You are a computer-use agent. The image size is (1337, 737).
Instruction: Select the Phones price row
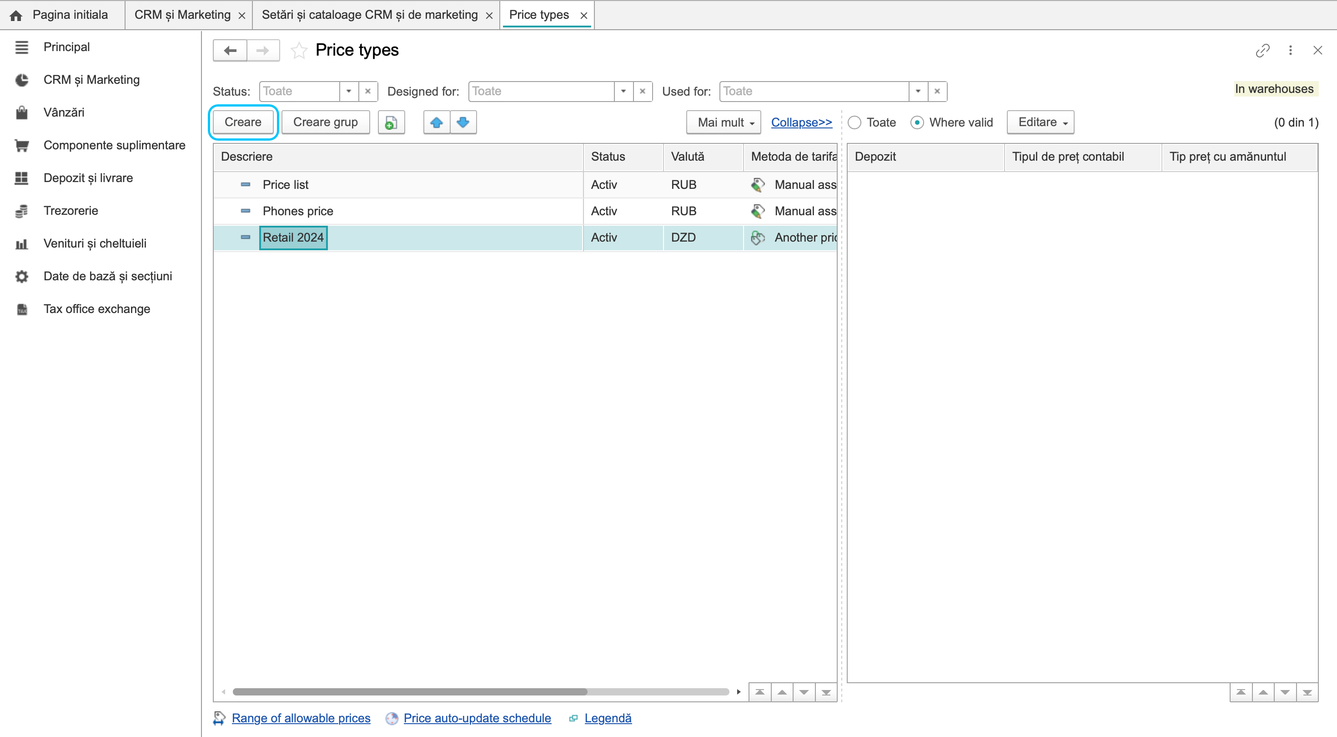525,211
